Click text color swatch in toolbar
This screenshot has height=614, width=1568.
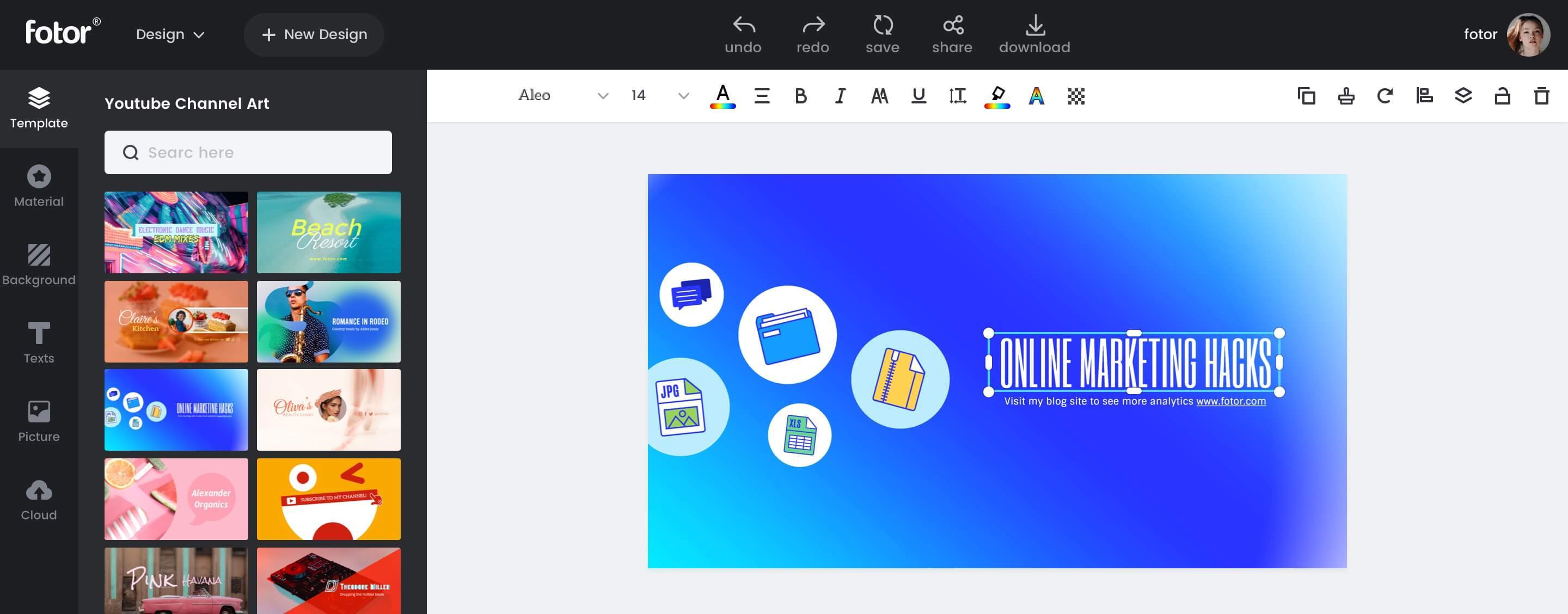pyautogui.click(x=722, y=95)
